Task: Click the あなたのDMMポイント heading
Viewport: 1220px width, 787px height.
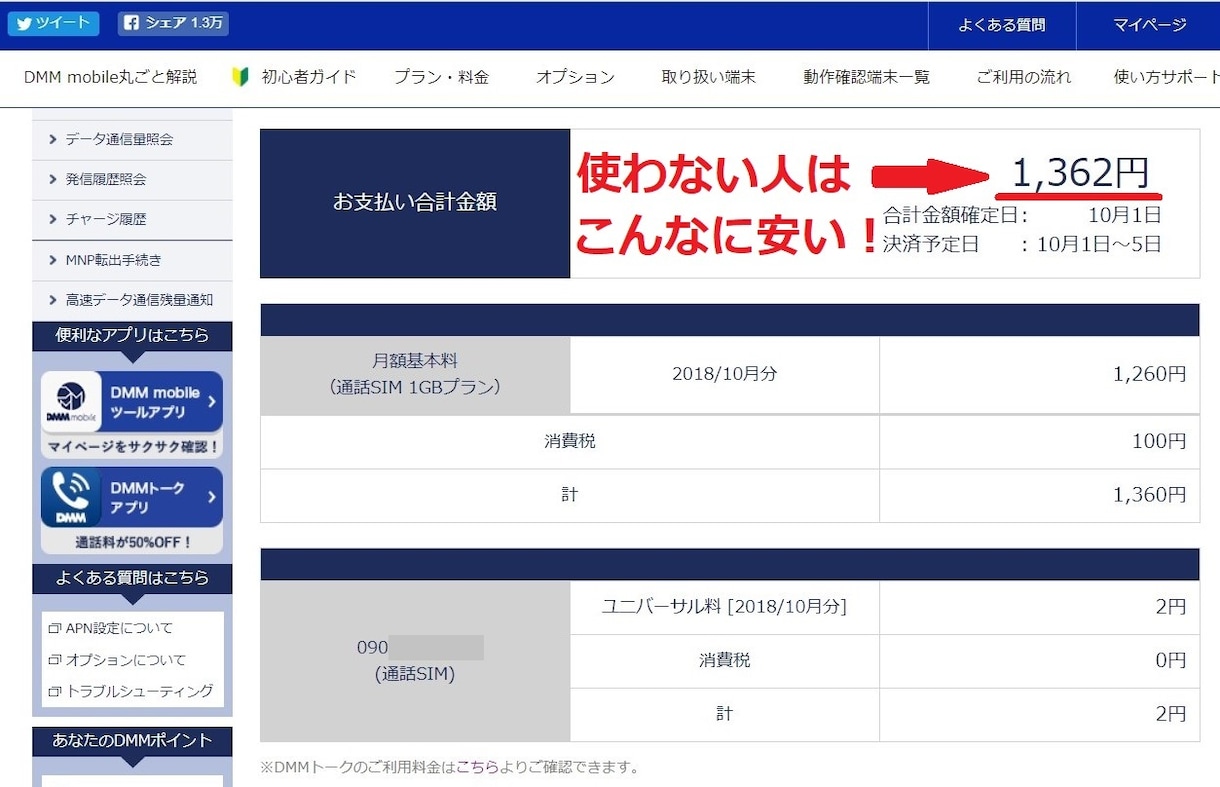Action: point(132,741)
